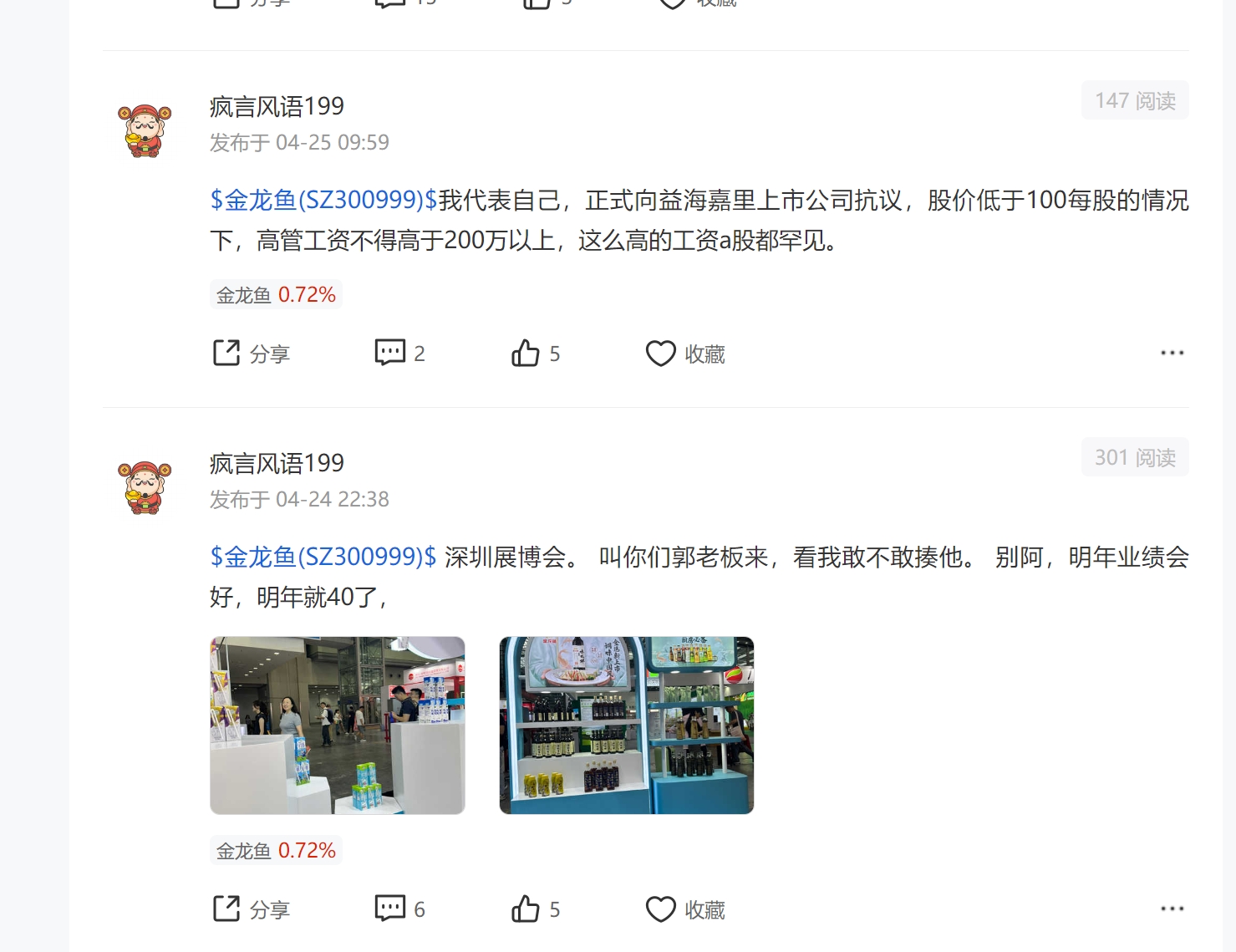
Task: Give thumbs up to the 04-24 22:38 post
Action: [x=535, y=909]
